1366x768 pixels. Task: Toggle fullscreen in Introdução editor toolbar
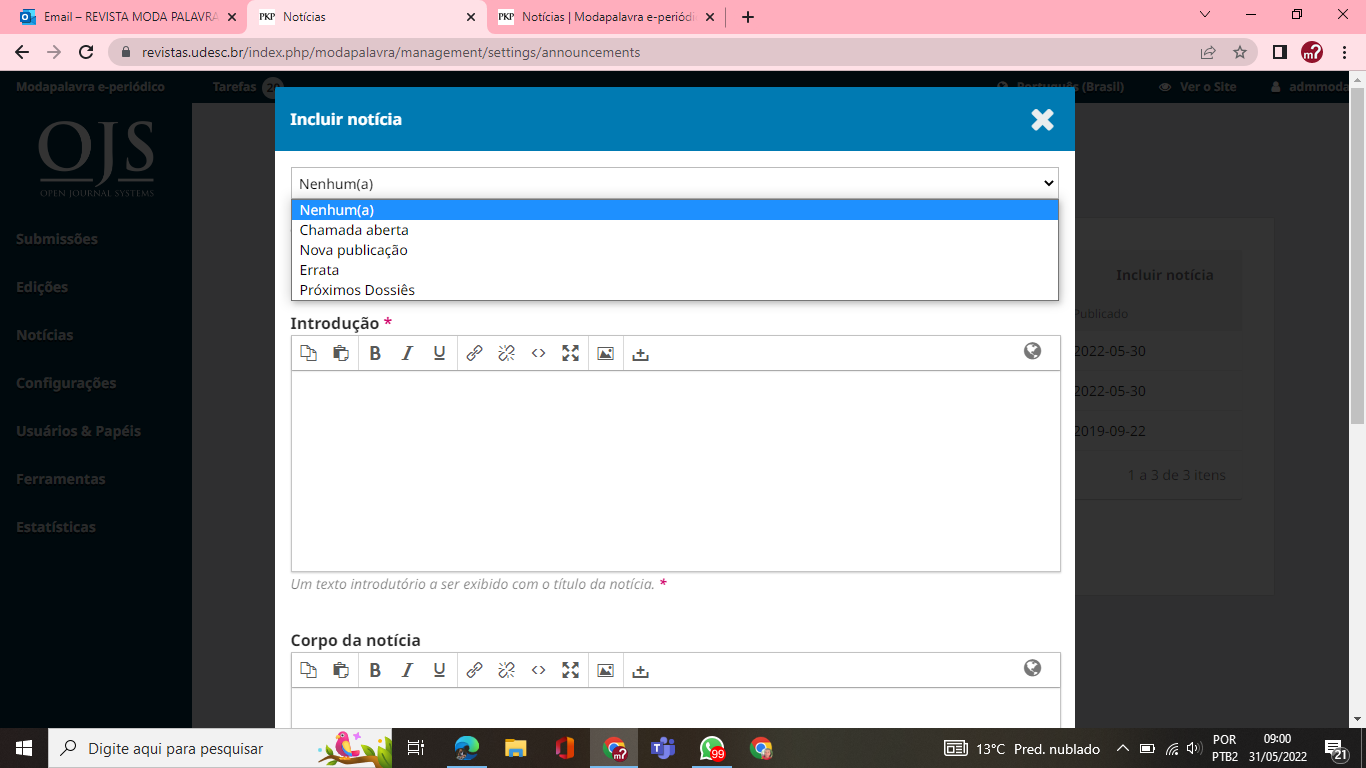570,353
